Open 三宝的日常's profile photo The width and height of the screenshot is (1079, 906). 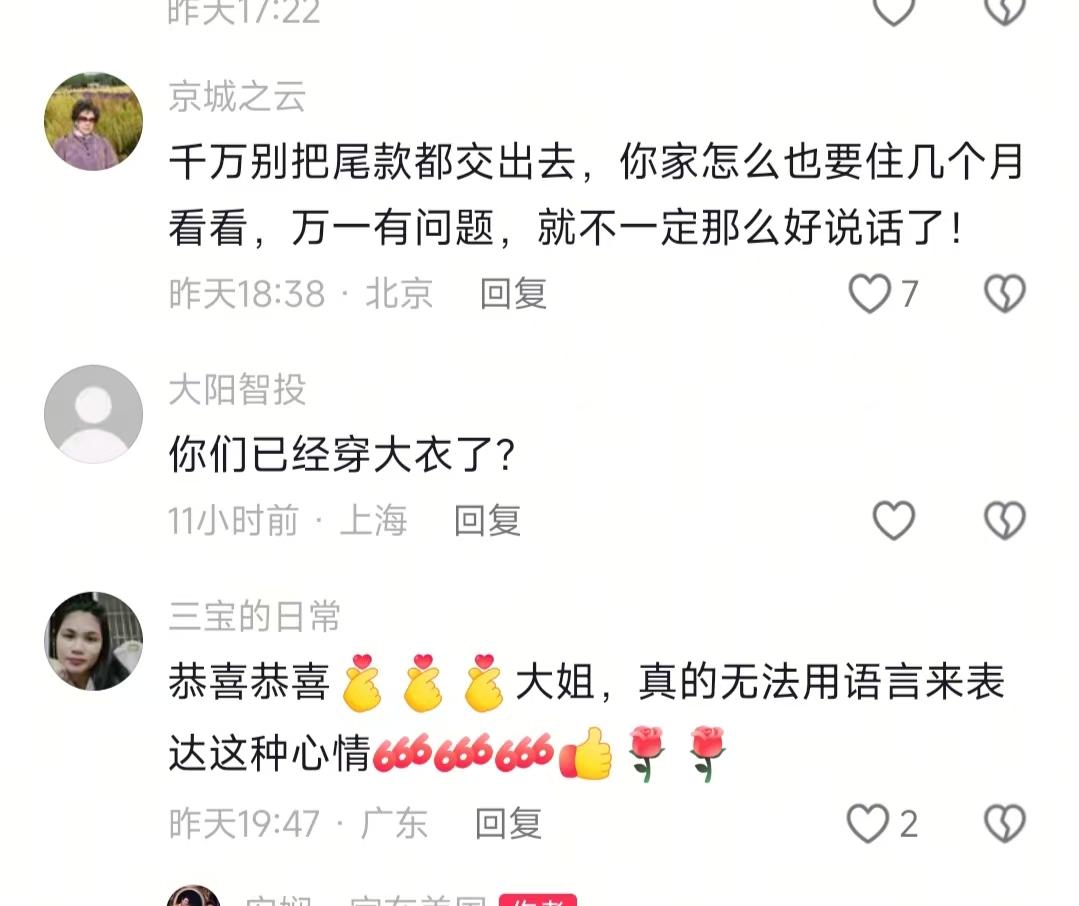94,641
